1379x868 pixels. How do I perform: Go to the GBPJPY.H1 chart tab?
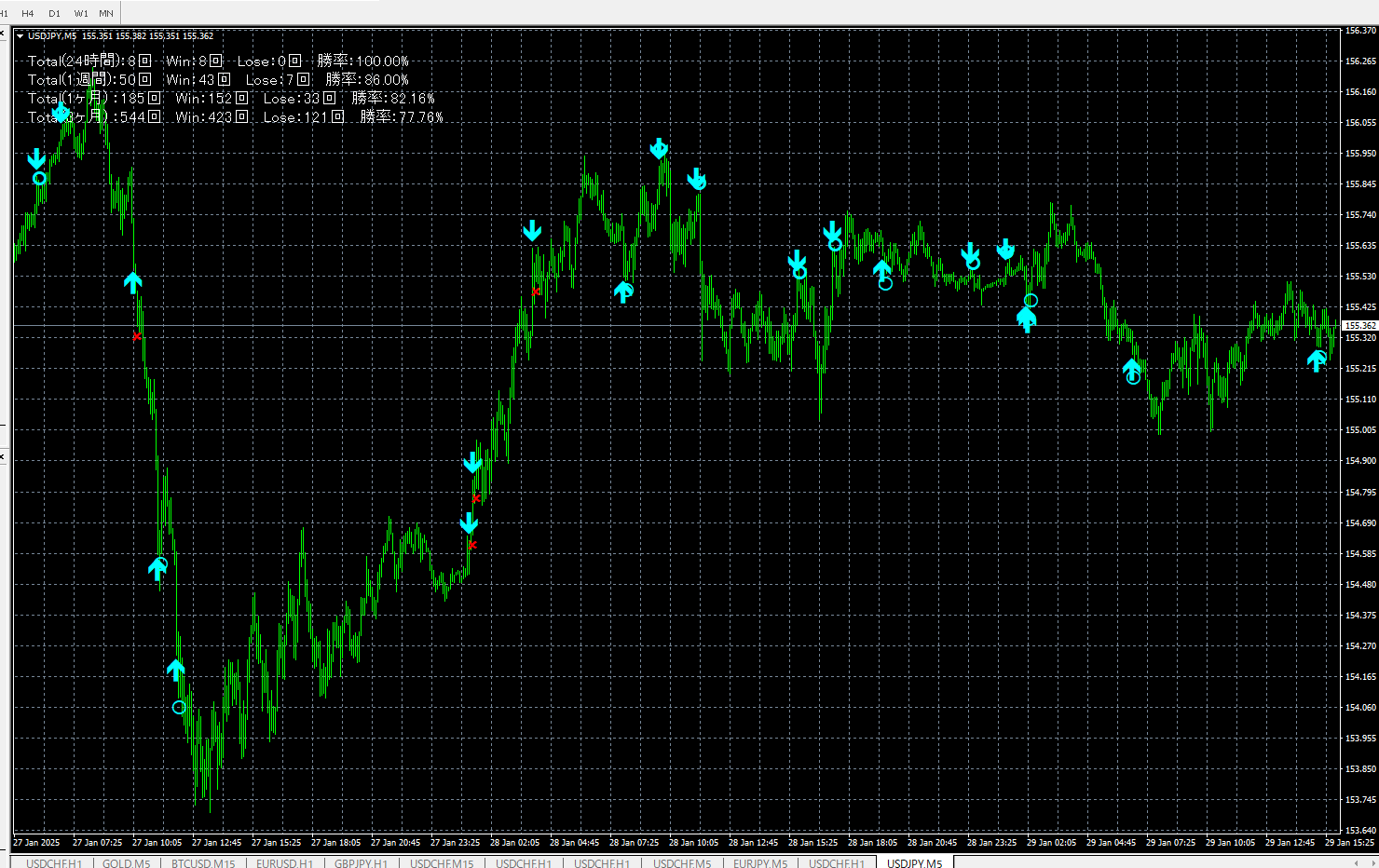coord(361,862)
